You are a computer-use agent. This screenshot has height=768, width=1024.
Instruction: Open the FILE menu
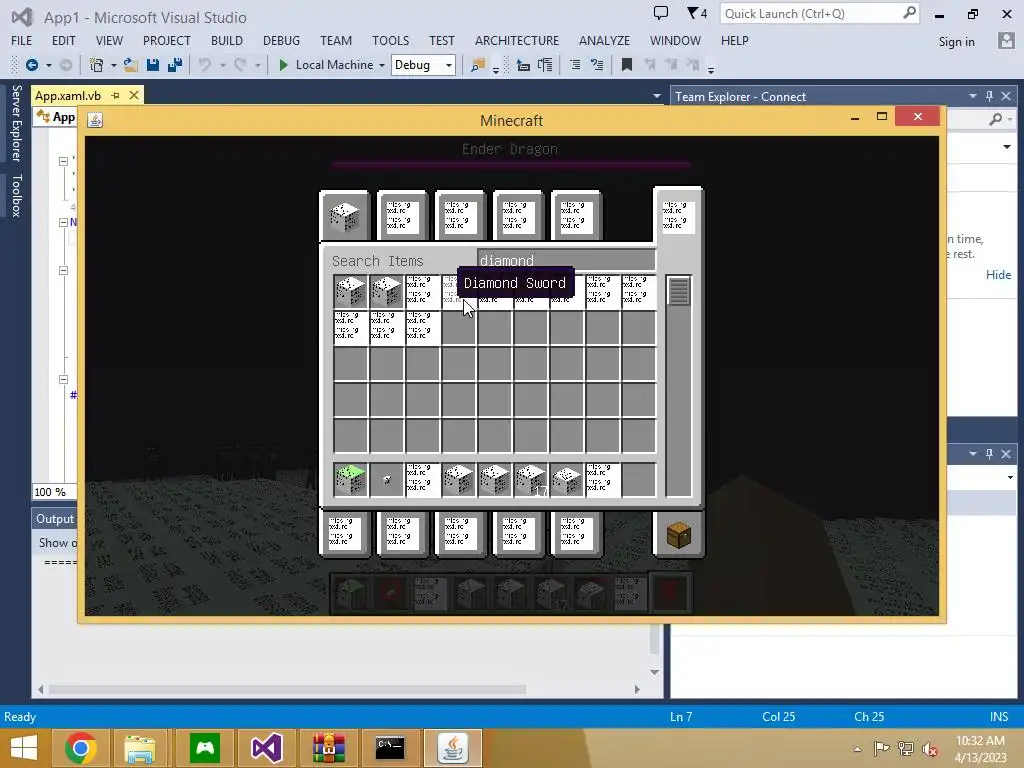point(21,40)
